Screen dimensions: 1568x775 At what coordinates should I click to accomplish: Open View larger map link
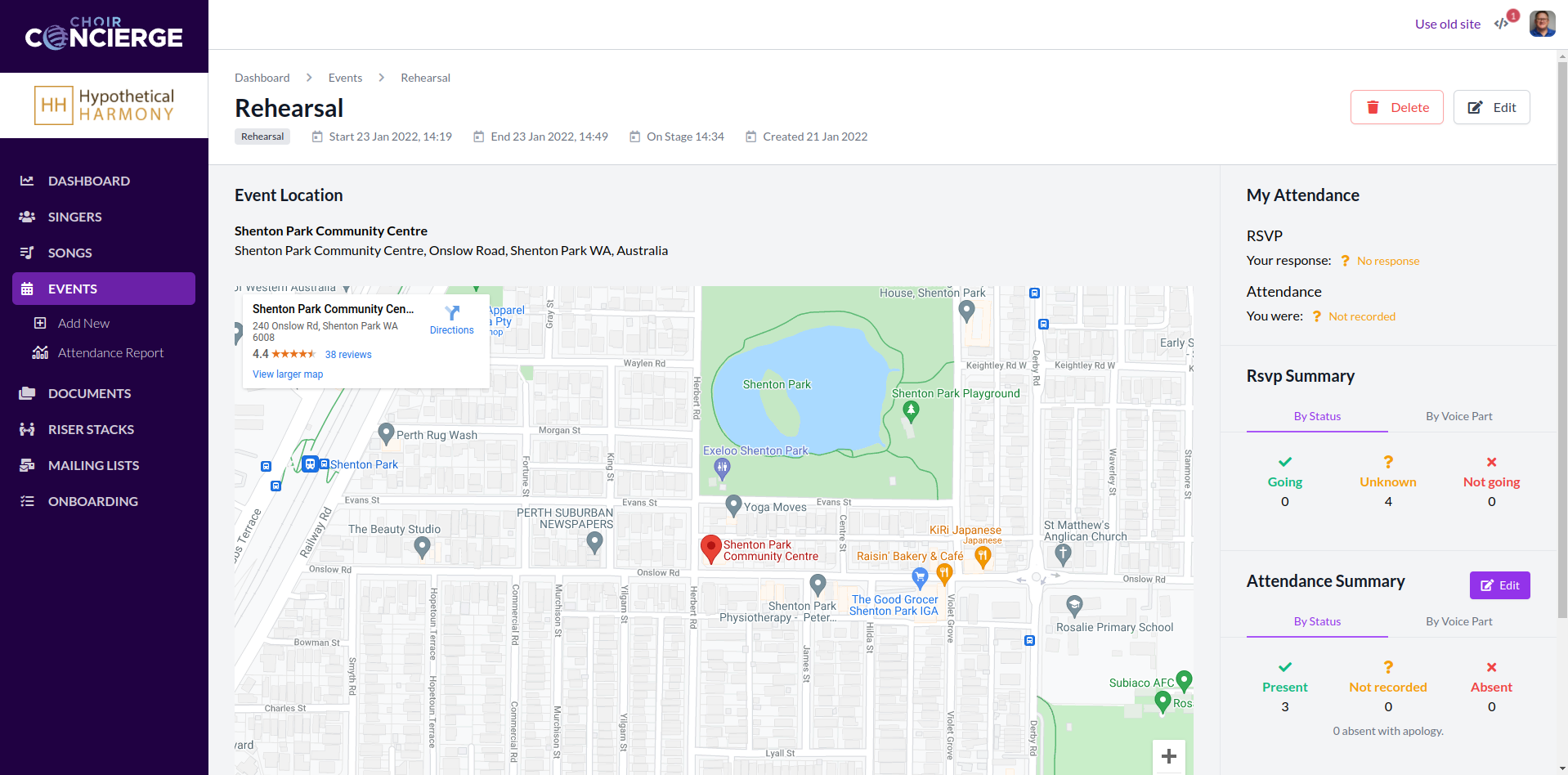click(x=288, y=374)
